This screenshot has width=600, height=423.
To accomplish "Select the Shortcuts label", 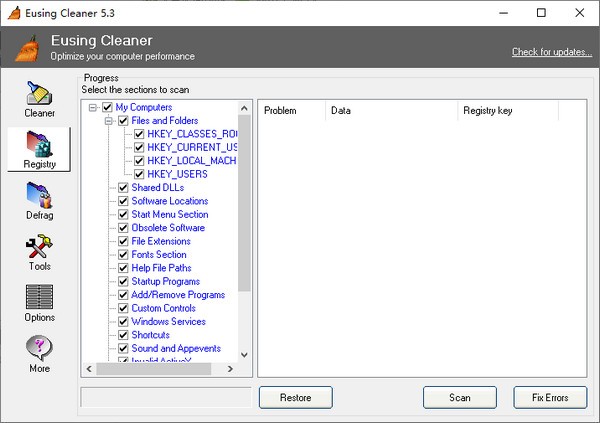I will (151, 335).
